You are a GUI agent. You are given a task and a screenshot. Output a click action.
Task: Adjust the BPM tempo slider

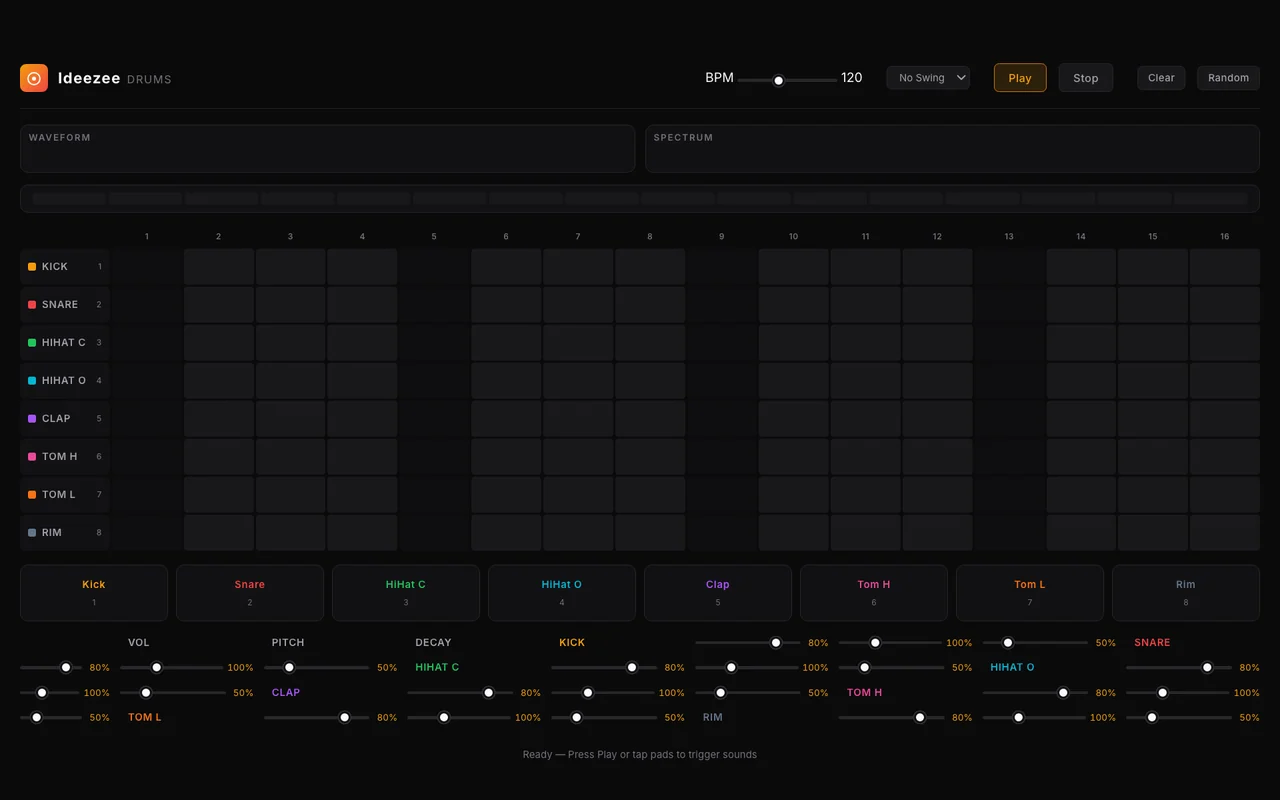(x=787, y=80)
